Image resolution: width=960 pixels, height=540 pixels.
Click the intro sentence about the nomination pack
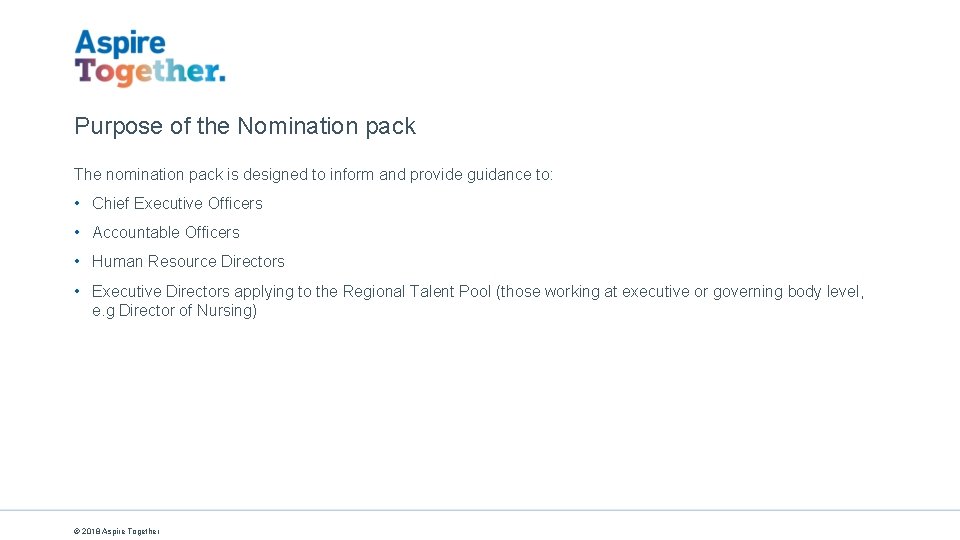click(312, 174)
